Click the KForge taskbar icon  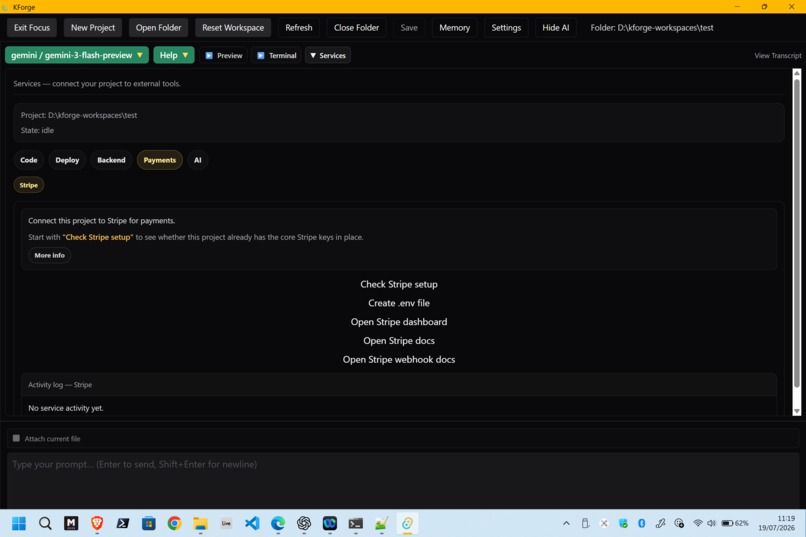(x=407, y=523)
